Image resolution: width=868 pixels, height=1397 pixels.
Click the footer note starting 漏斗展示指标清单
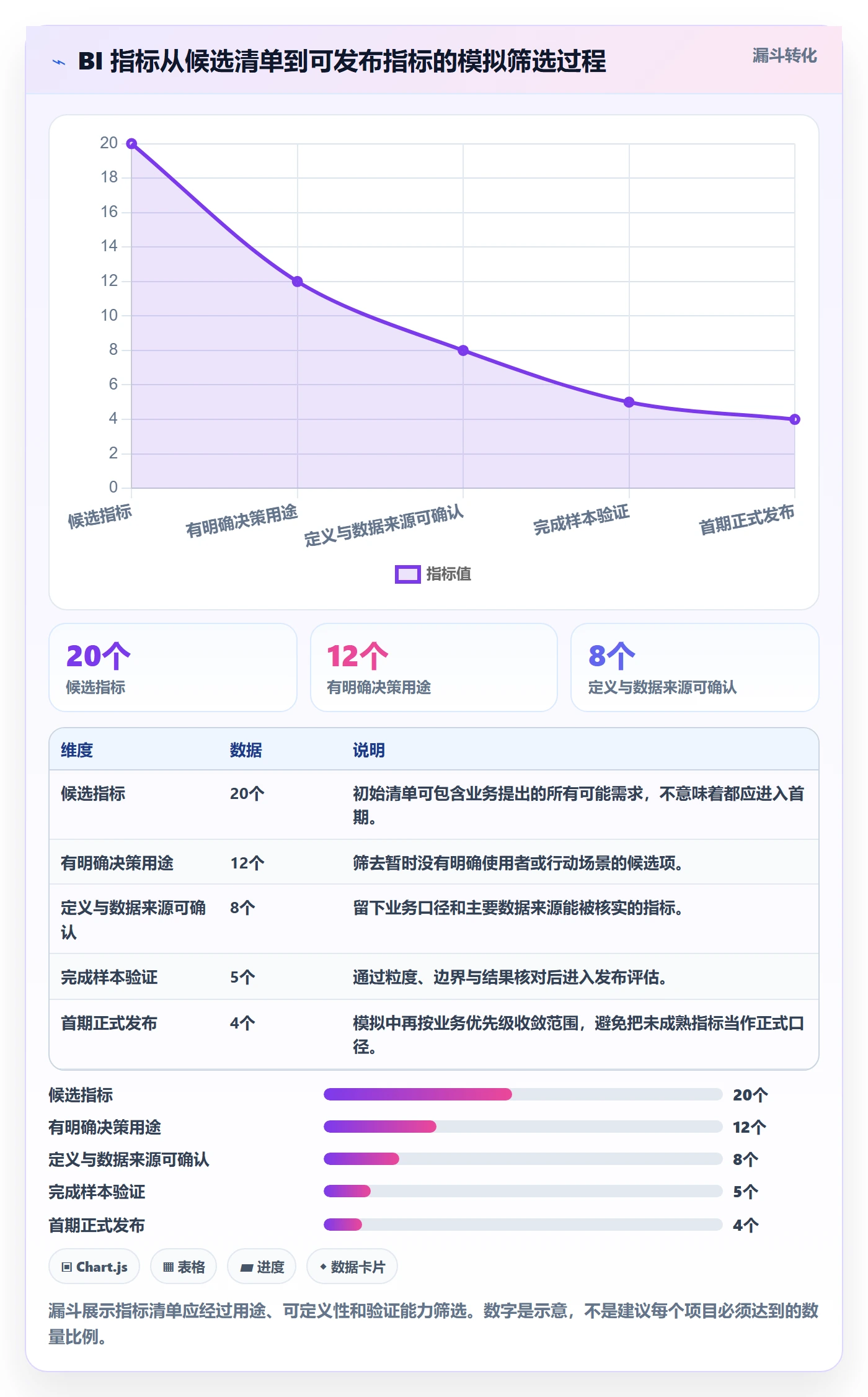433,1323
